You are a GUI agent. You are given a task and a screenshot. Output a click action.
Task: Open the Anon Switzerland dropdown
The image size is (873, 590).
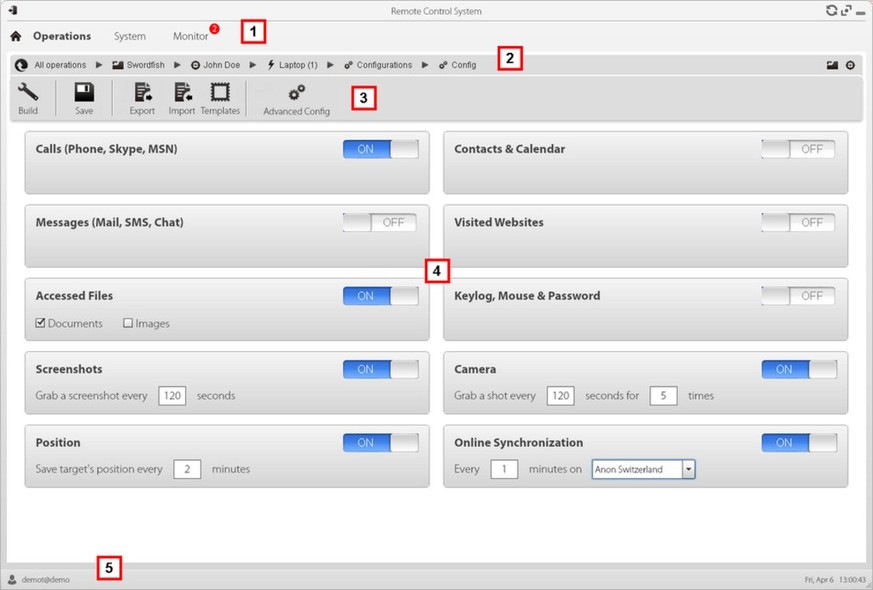tap(688, 469)
